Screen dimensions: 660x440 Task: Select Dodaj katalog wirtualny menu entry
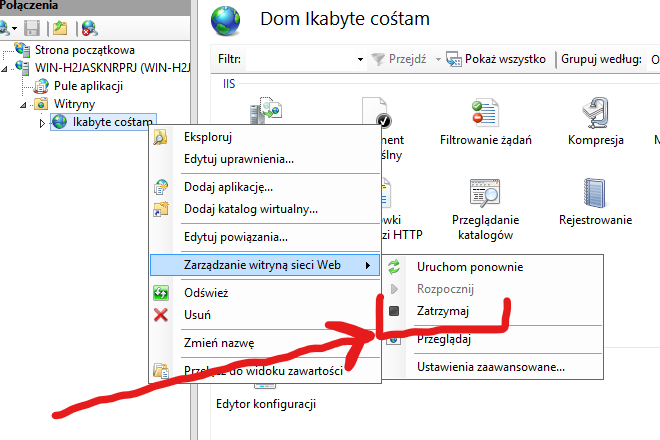(250, 208)
